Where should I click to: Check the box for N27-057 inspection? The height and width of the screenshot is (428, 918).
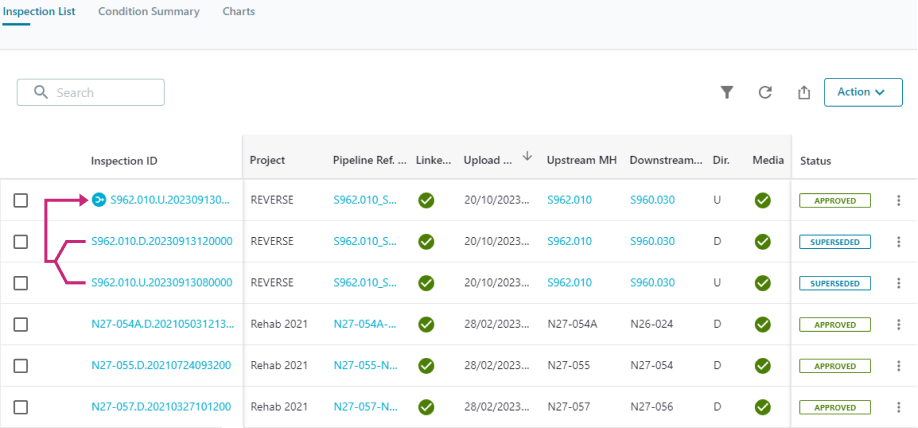(21, 407)
